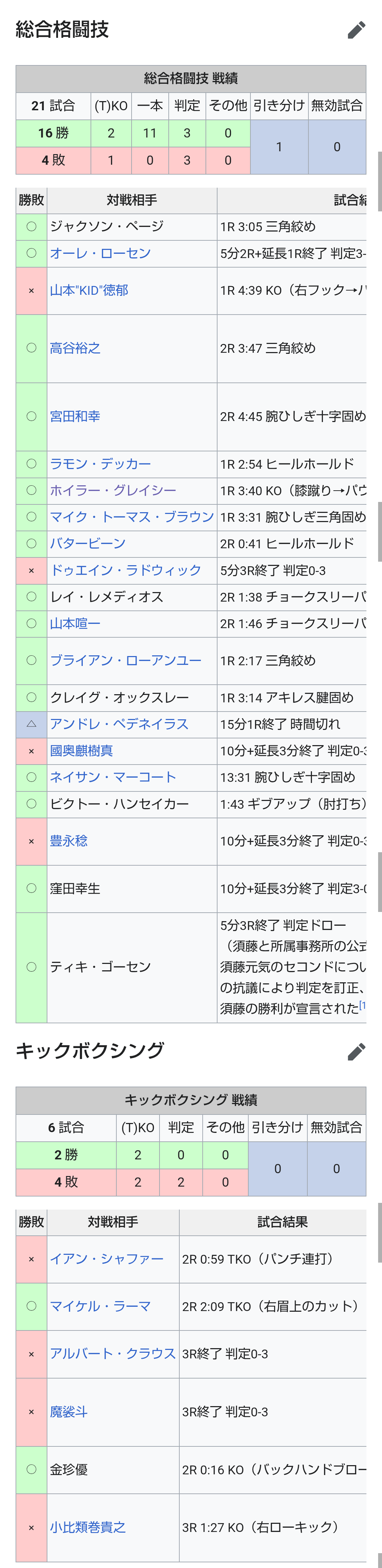The width and height of the screenshot is (382, 1568).
Task: Click ブライアン・ローアンユー opponent link
Action: 126,660
